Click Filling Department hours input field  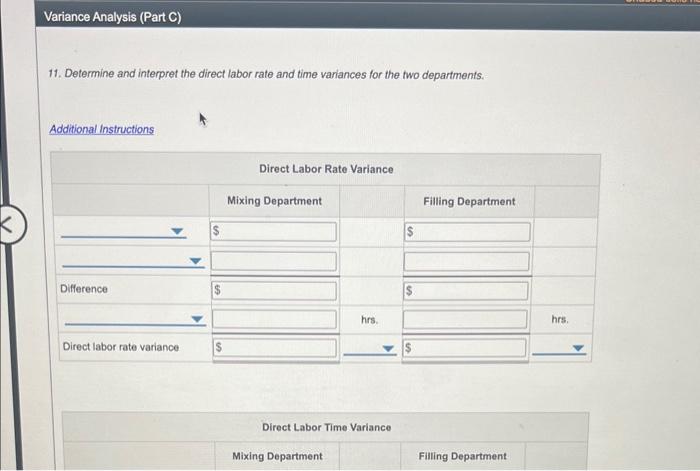465,320
